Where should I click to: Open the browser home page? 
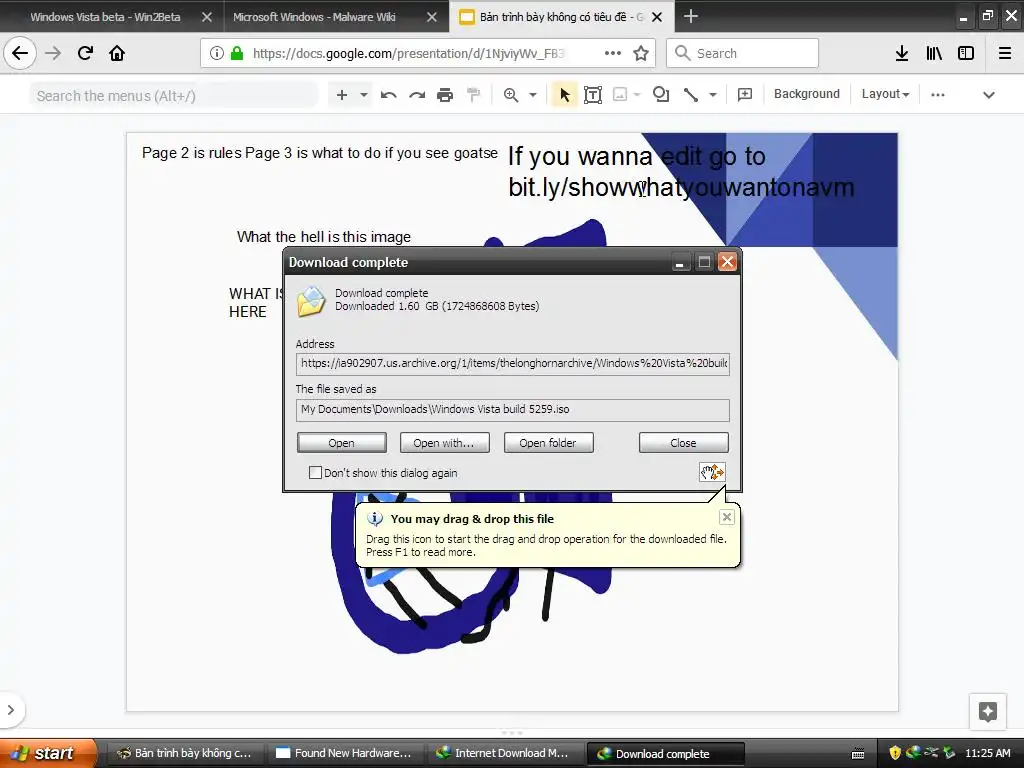coord(117,53)
